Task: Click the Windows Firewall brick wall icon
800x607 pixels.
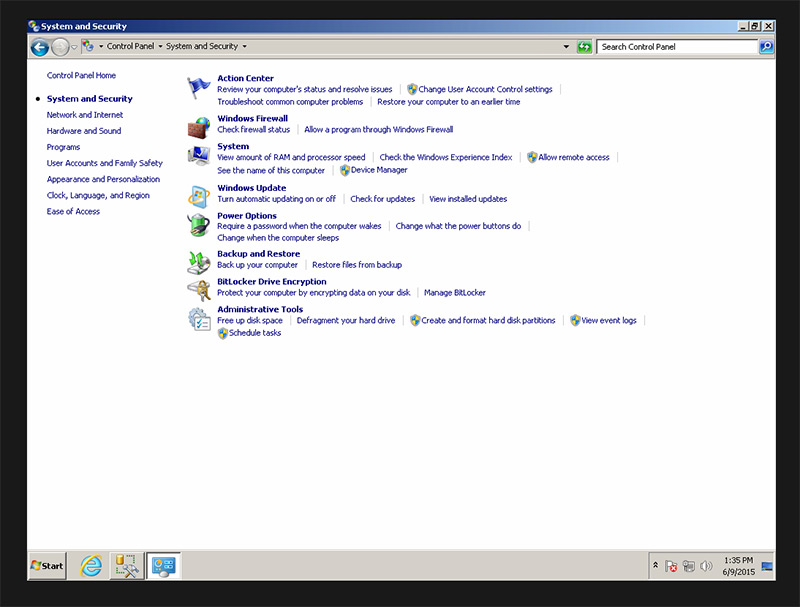Action: pyautogui.click(x=198, y=128)
